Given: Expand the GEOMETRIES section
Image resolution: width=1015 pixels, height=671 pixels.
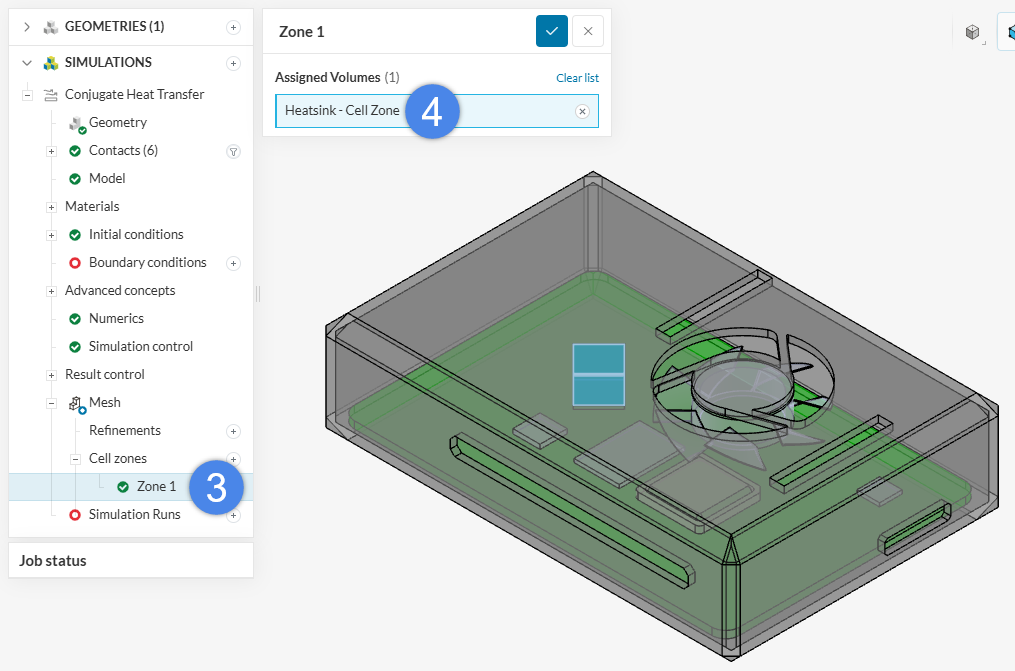Looking at the screenshot, I should [x=27, y=27].
